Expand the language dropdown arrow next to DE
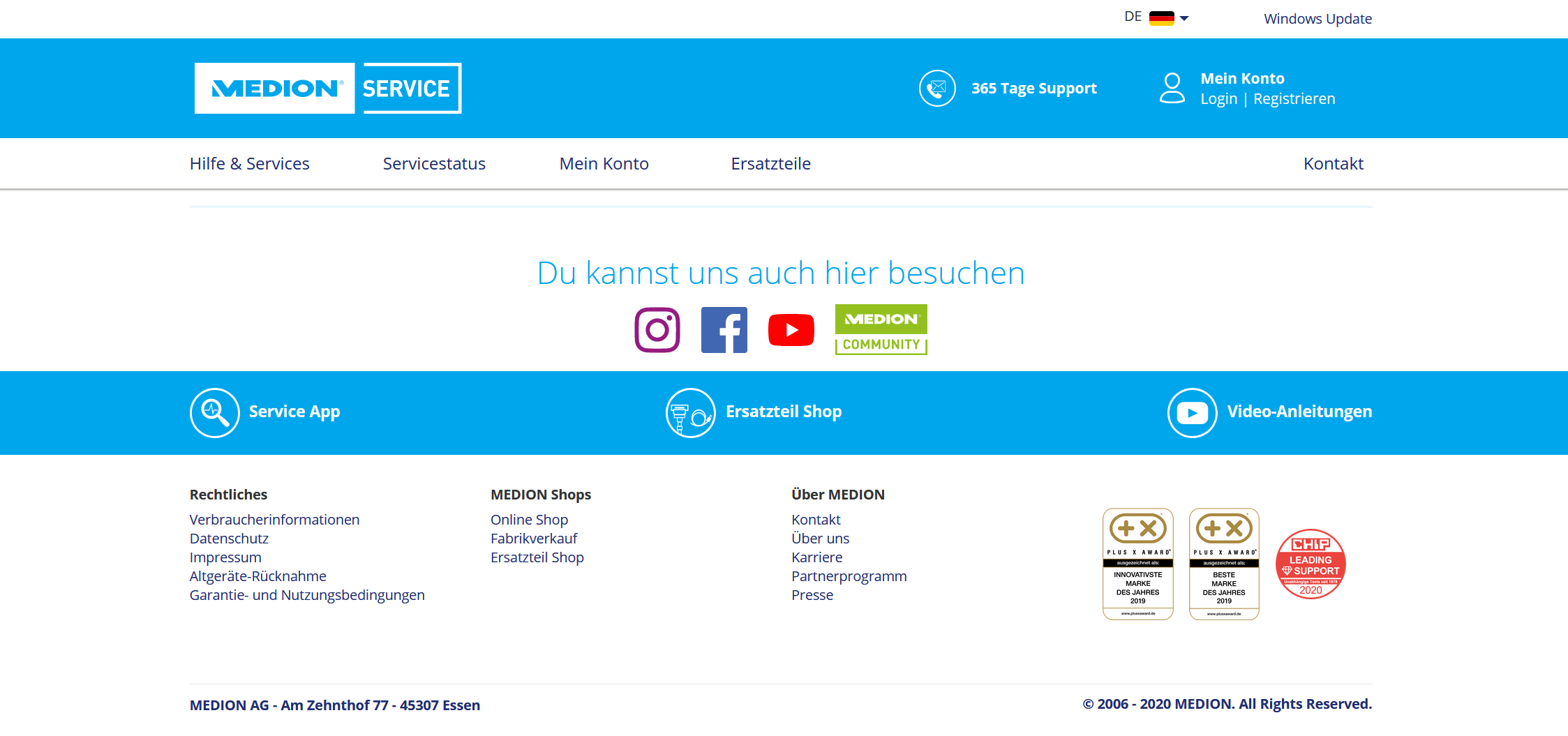 1184,19
